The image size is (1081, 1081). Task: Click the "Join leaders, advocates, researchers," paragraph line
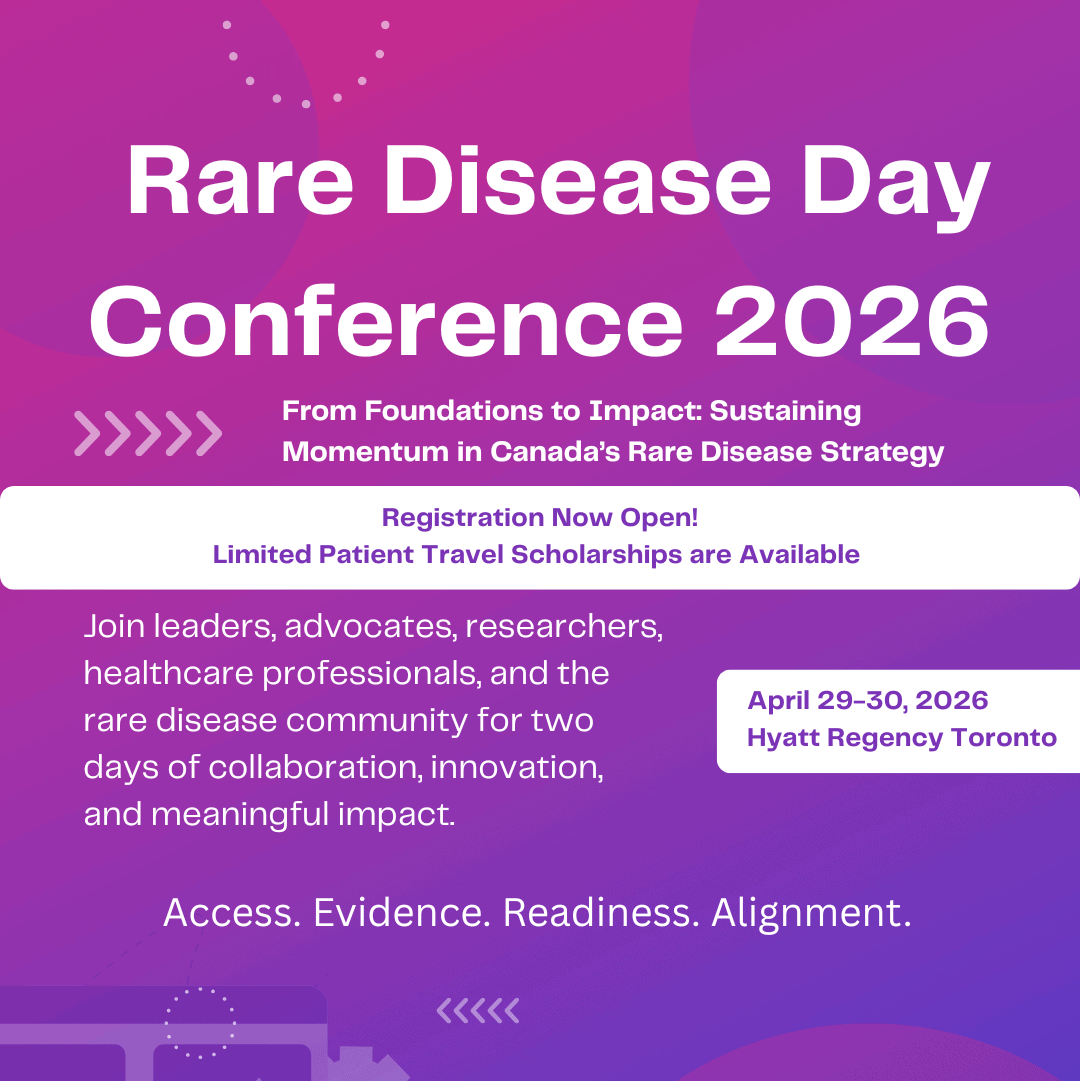[x=373, y=627]
